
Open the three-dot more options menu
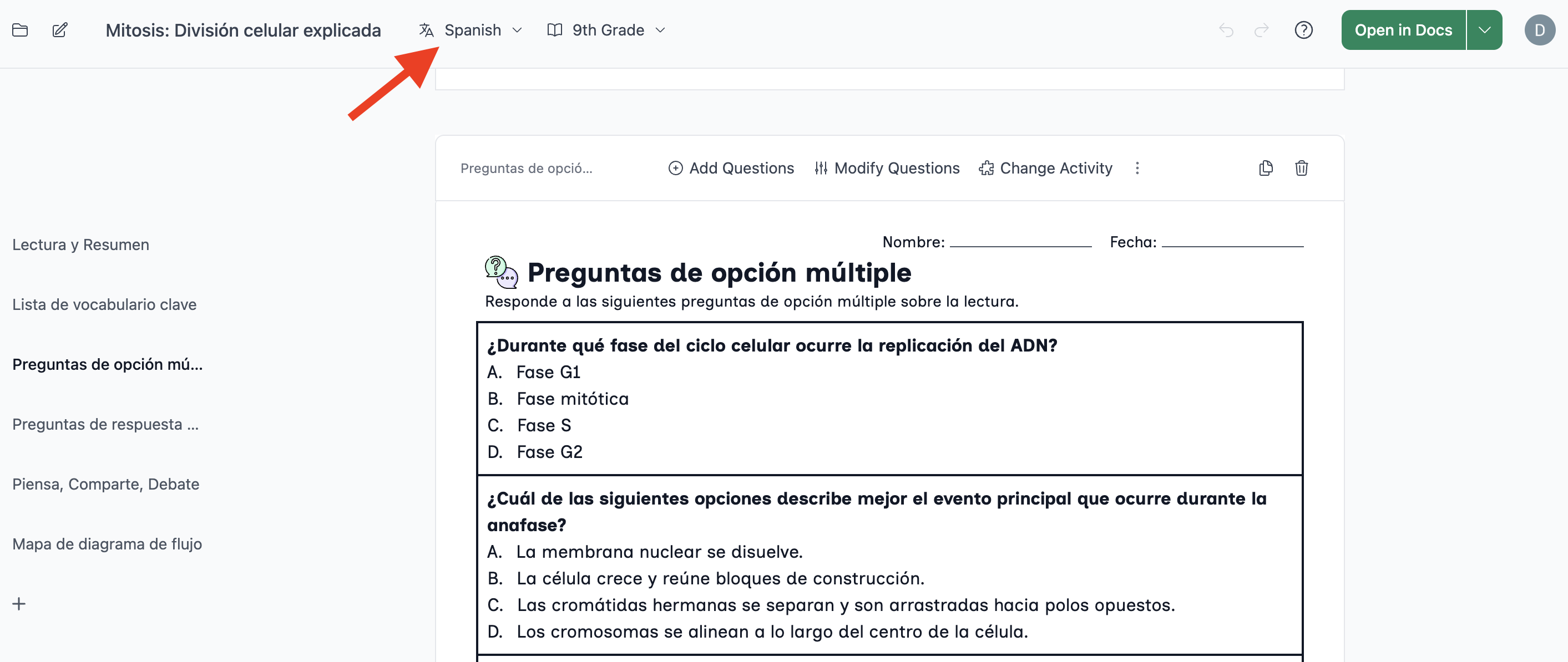(1137, 168)
